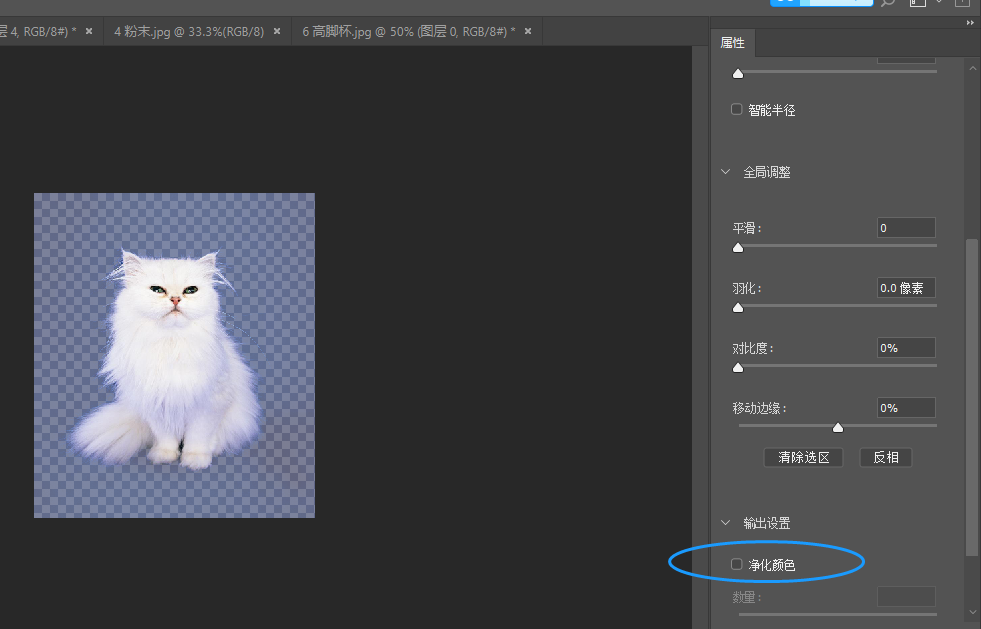Collapse the 输出设置 section chevron
The image size is (981, 629).
[726, 523]
